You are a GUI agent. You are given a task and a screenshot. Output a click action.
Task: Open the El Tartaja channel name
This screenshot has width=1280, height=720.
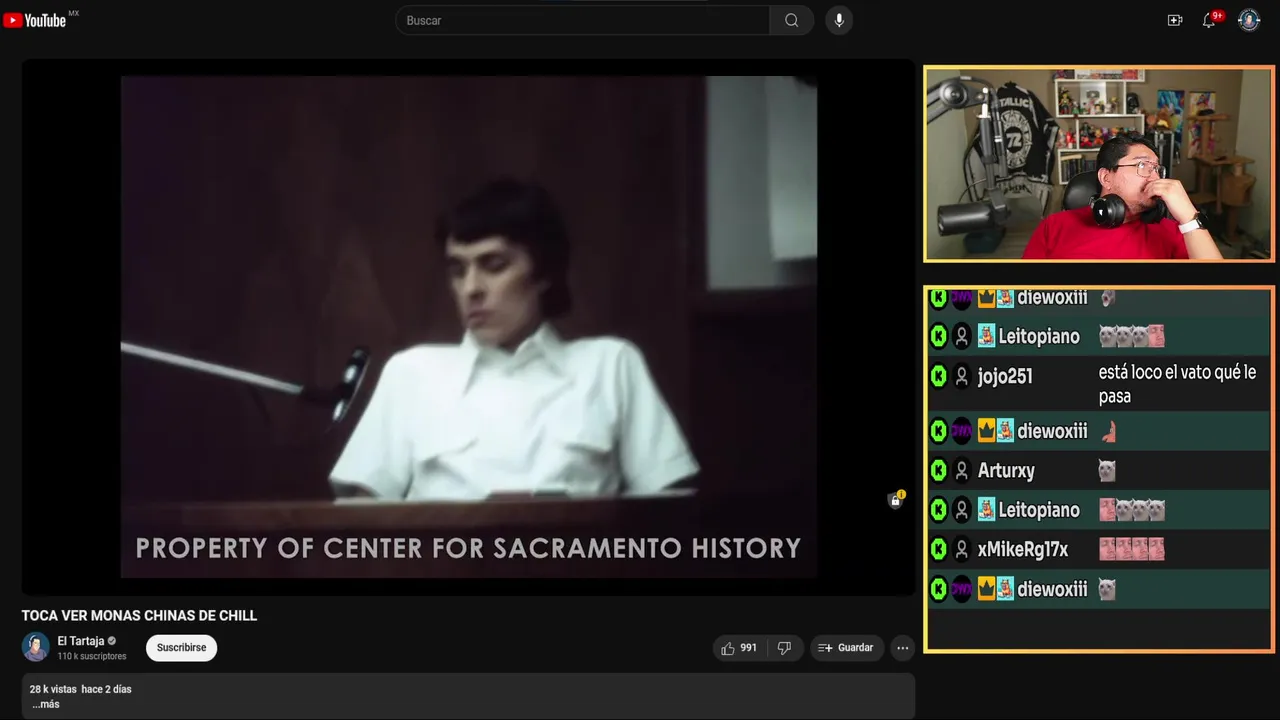click(x=81, y=641)
